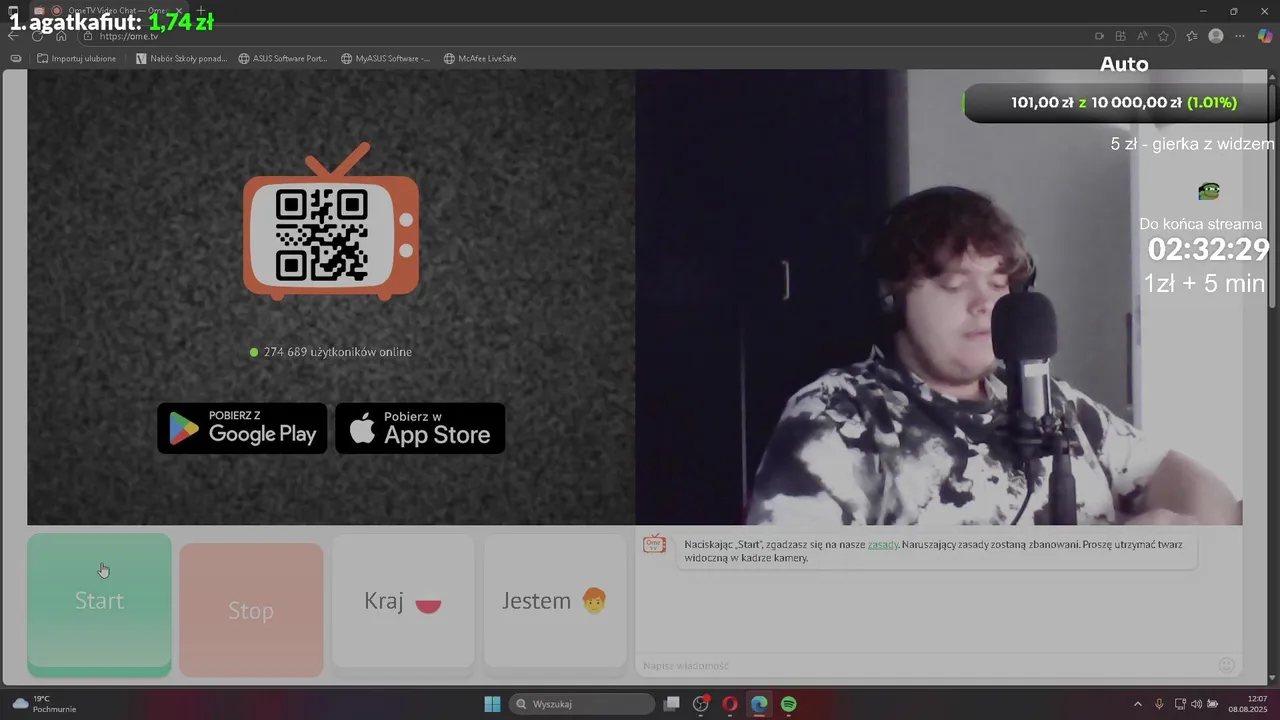Open the network tray icon
This screenshot has width=1280, height=720.
(x=1180, y=704)
